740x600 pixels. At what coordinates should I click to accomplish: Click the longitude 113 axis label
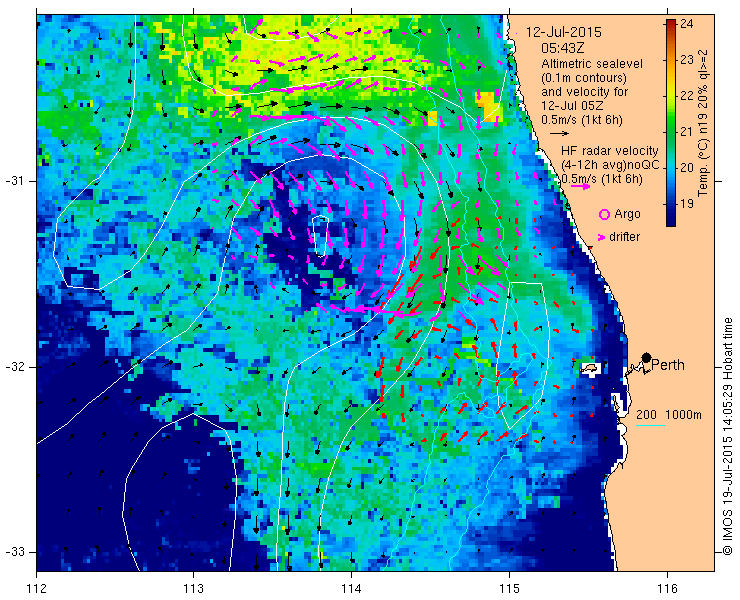(x=193, y=589)
